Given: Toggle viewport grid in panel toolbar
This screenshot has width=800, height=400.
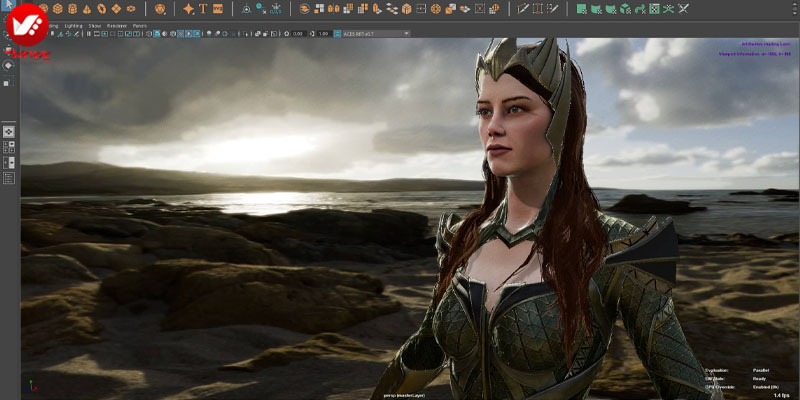Looking at the screenshot, I should [x=88, y=33].
